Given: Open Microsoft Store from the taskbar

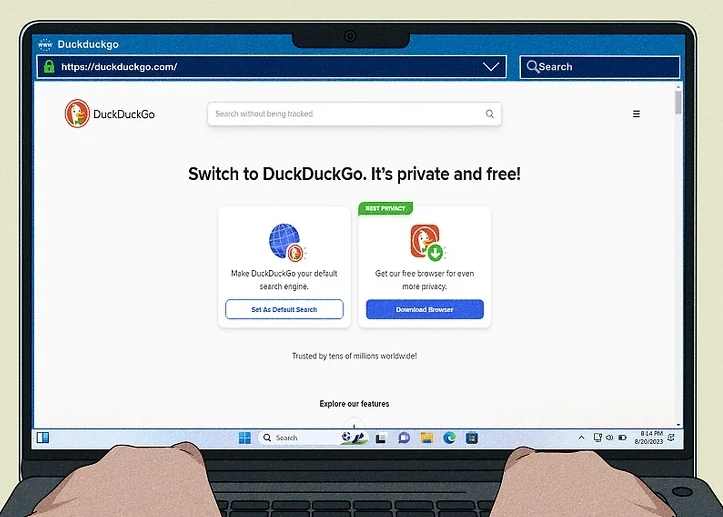Looking at the screenshot, I should tap(472, 438).
